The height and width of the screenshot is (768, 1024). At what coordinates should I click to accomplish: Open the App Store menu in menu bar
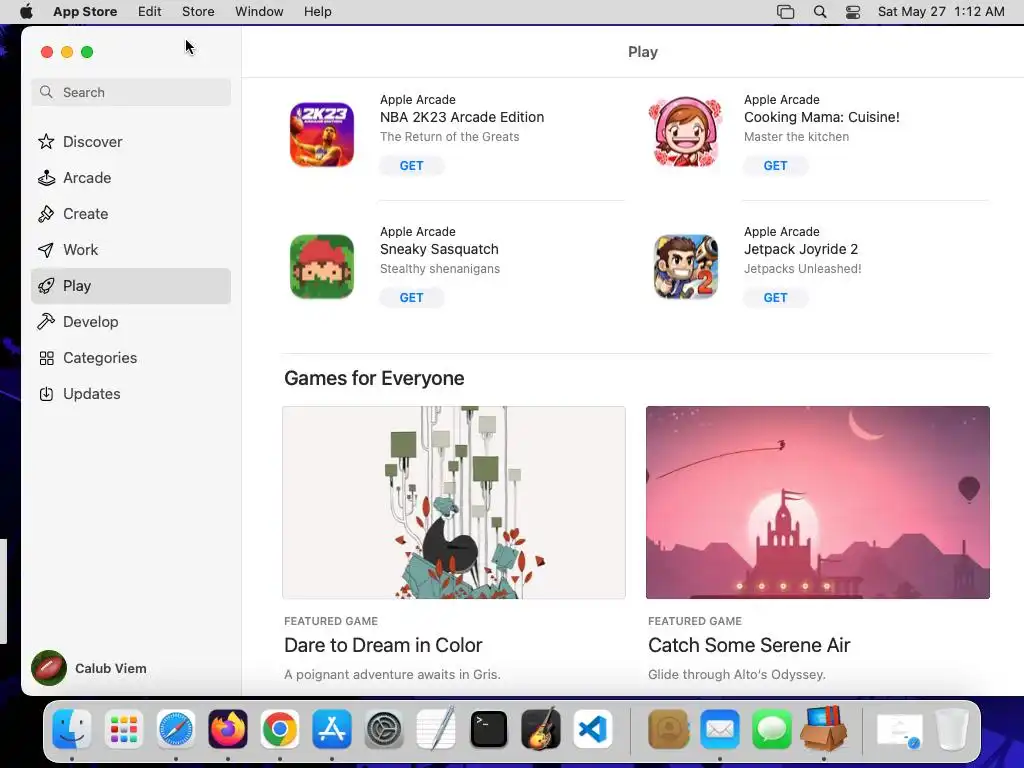click(85, 12)
